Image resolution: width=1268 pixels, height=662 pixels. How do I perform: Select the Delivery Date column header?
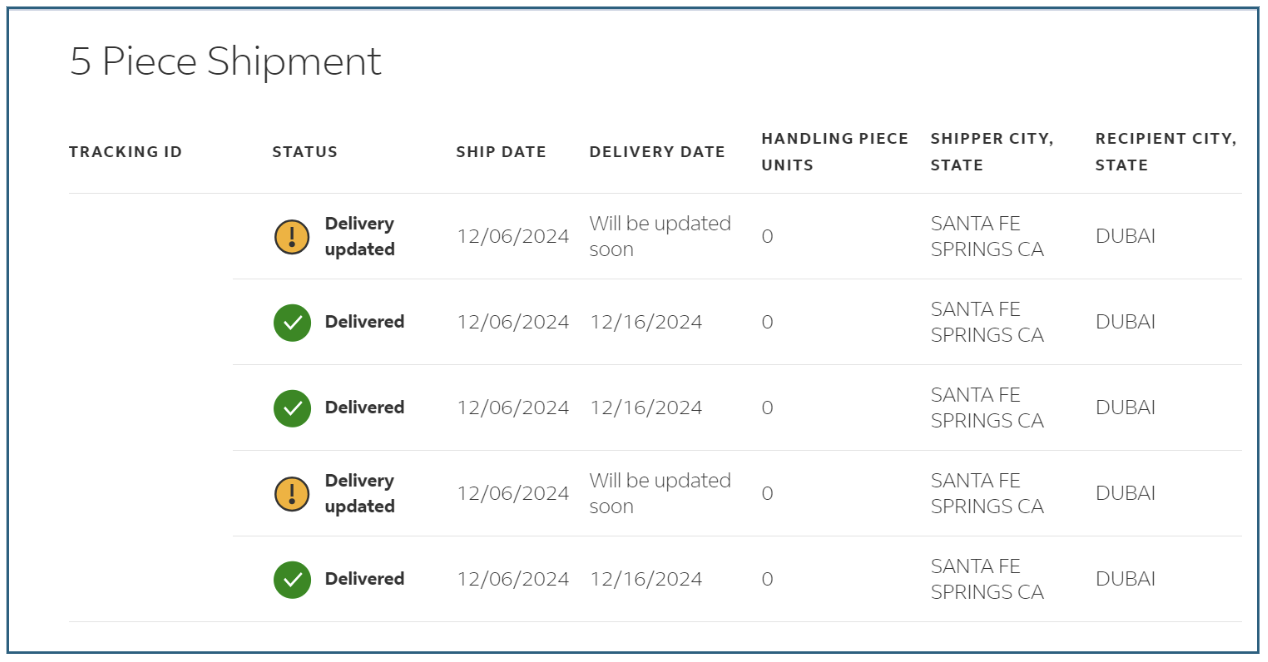(x=657, y=152)
